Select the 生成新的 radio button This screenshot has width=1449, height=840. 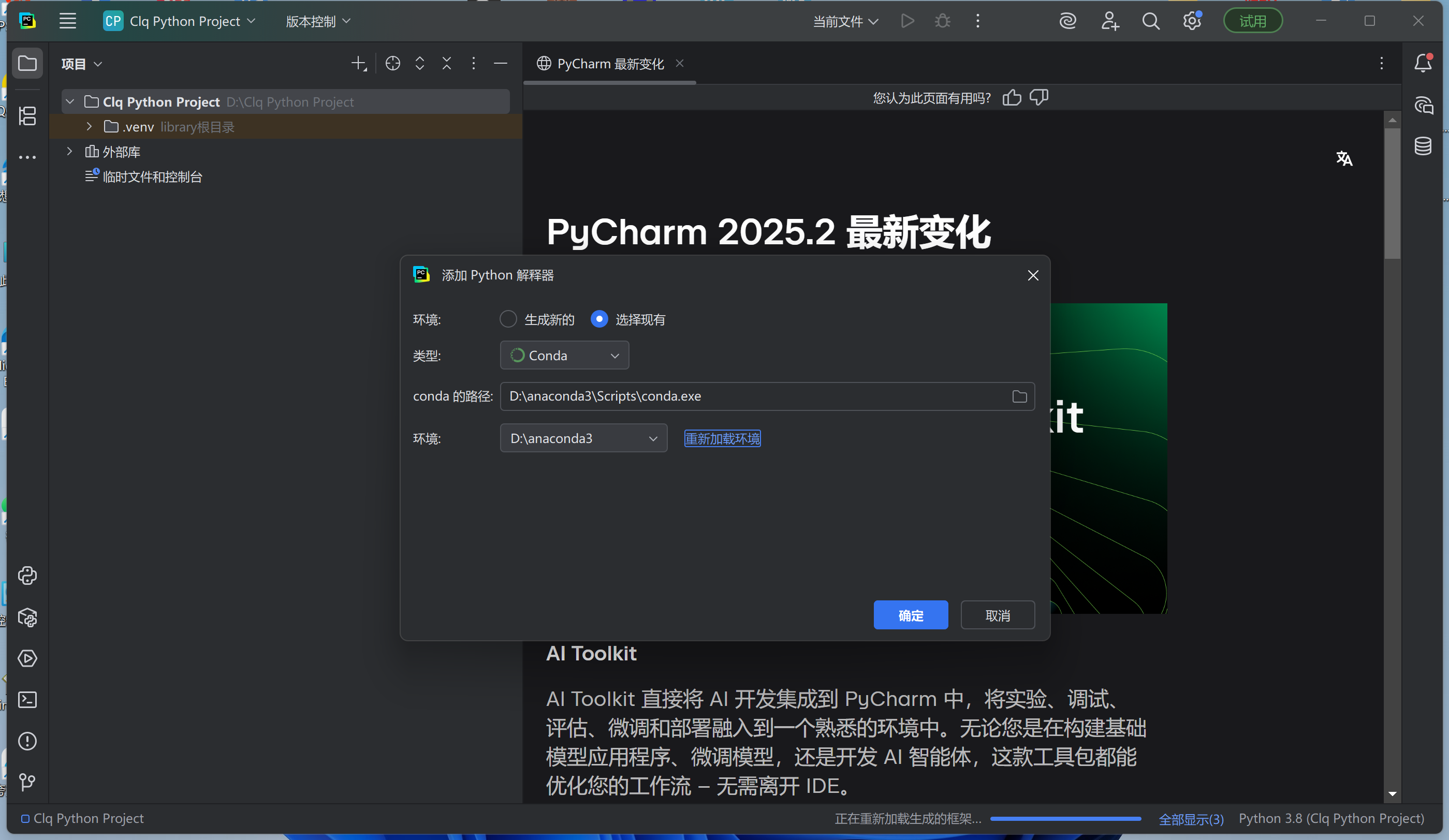[x=508, y=319]
